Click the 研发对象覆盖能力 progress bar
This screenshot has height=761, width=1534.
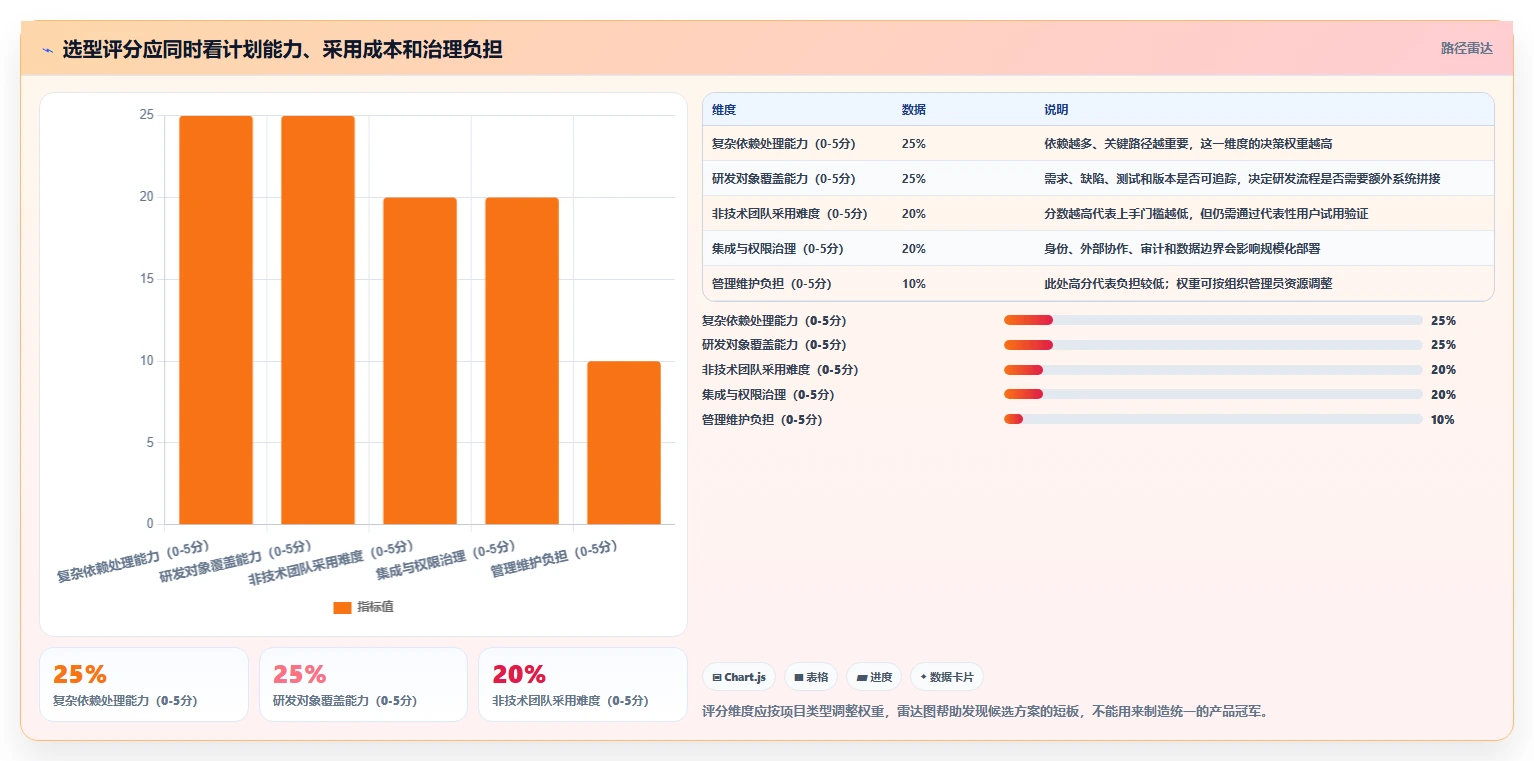point(1213,345)
